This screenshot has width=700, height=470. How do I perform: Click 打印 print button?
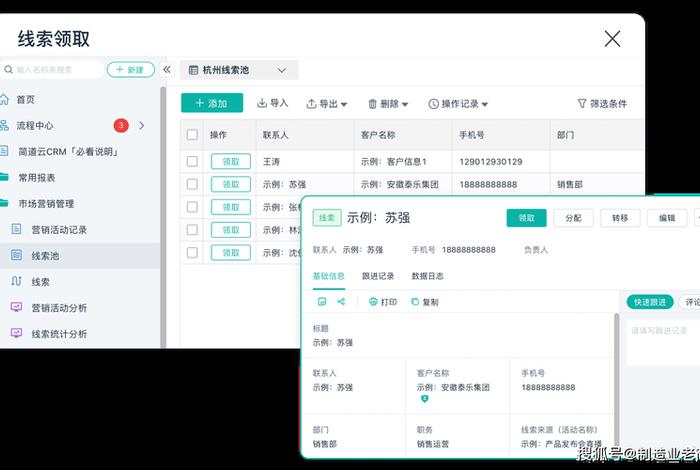[x=383, y=302]
